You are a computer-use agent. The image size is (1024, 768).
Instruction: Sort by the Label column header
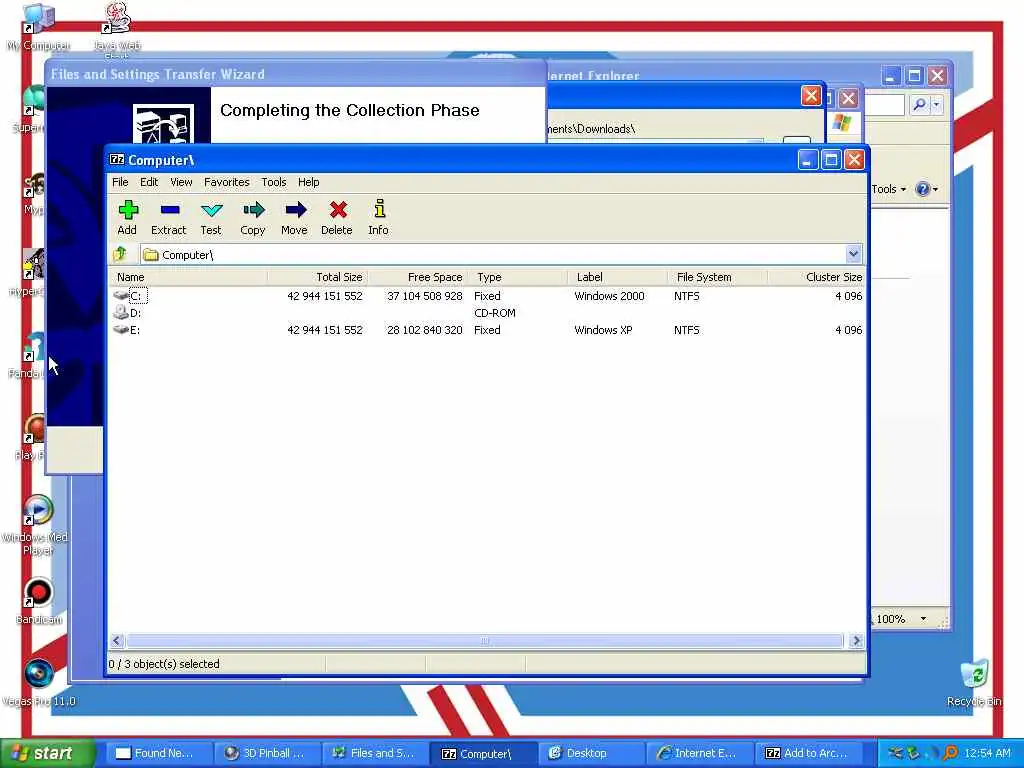617,277
